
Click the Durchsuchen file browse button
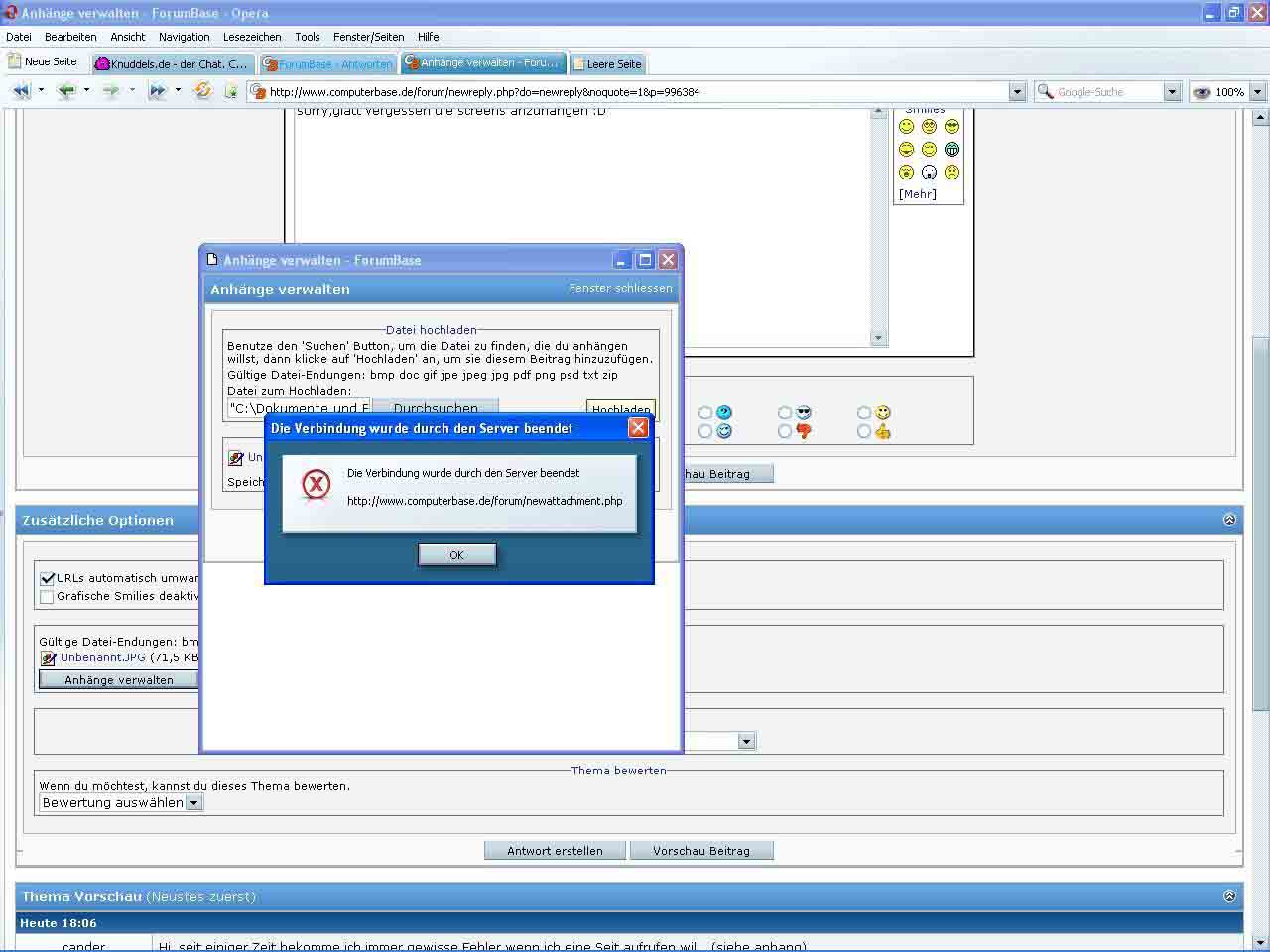(435, 407)
